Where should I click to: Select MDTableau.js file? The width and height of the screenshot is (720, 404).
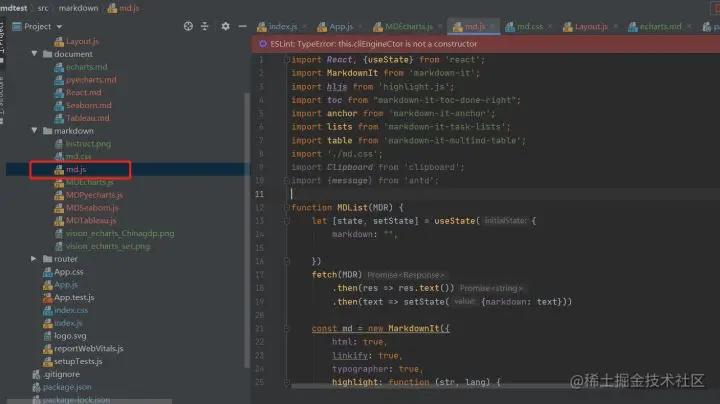(85, 221)
